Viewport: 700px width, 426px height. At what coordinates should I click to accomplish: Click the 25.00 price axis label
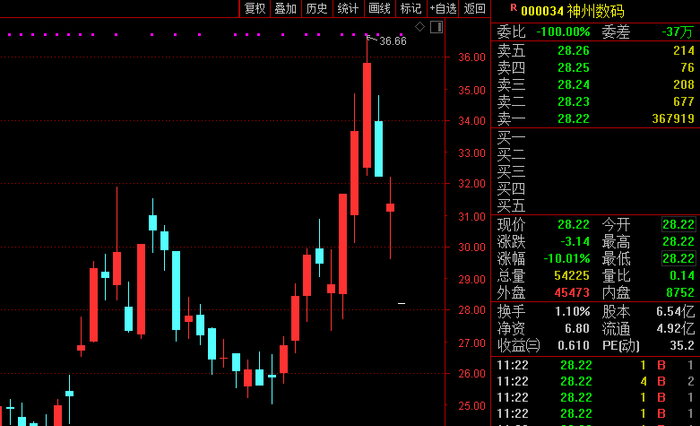pyautogui.click(x=472, y=405)
